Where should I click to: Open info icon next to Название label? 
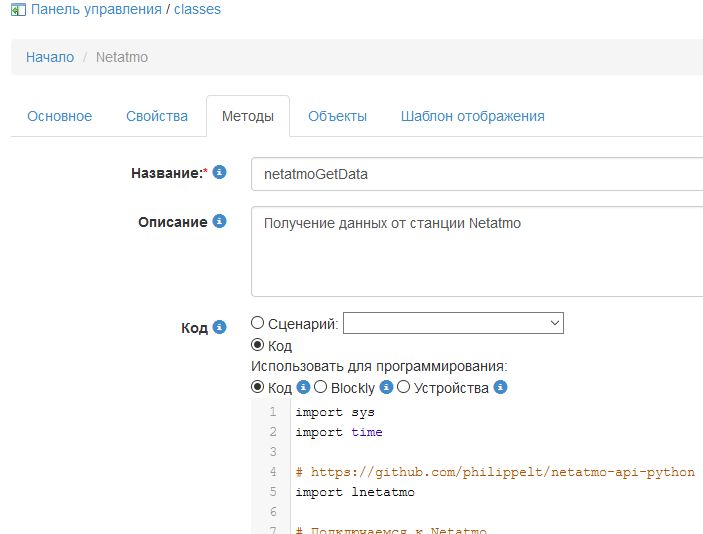point(219,172)
